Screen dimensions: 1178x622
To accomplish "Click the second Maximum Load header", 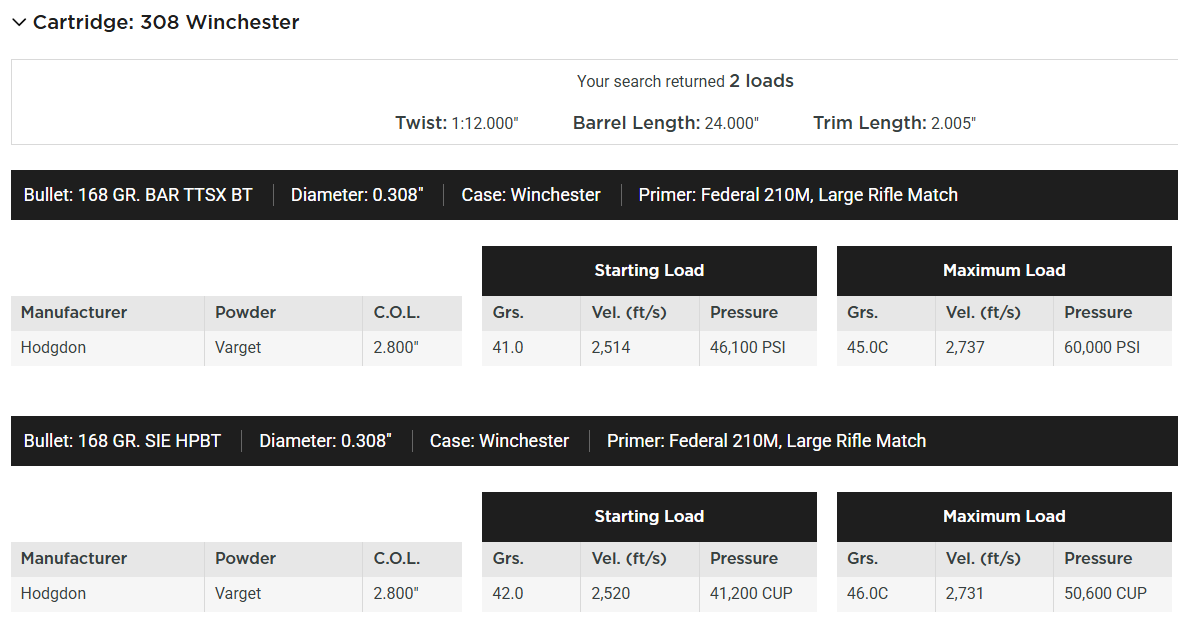I will 1004,516.
